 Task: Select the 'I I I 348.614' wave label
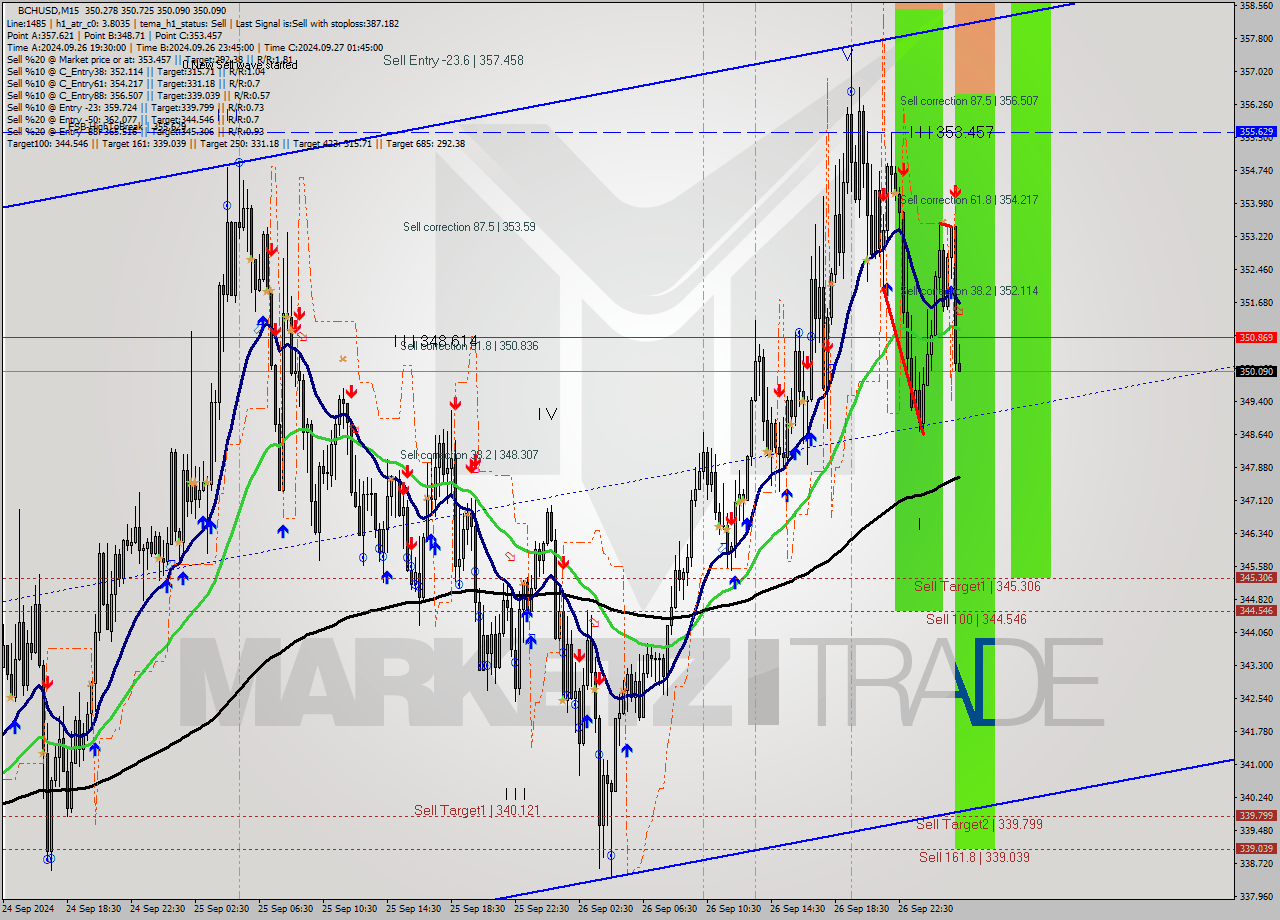click(x=435, y=341)
